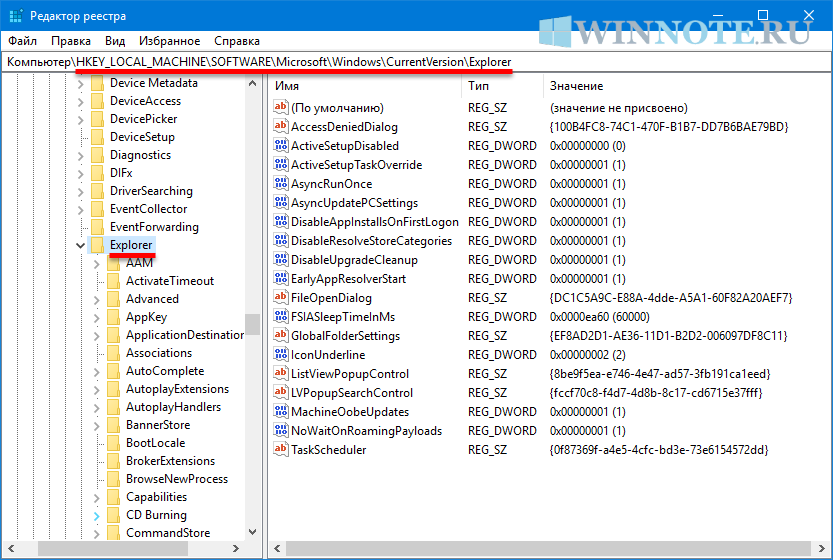Open the Файл menu

point(22,41)
